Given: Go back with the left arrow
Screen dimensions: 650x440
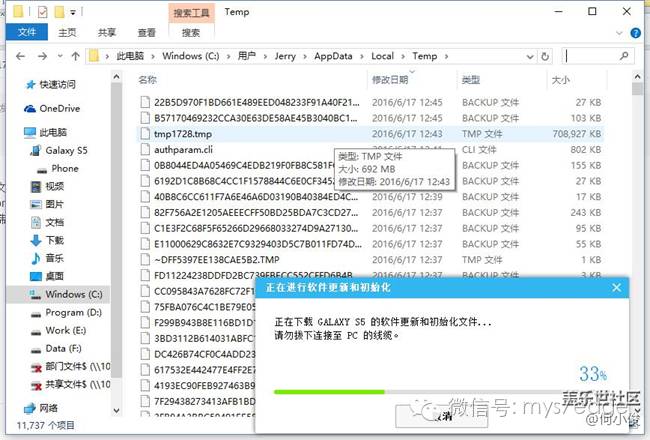Looking at the screenshot, I should 20,56.
